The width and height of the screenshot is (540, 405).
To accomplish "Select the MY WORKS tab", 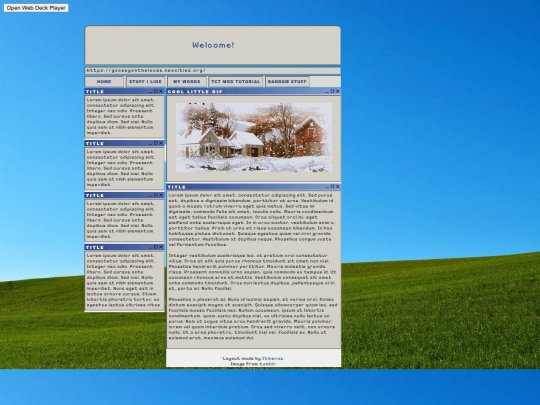I will pyautogui.click(x=187, y=82).
